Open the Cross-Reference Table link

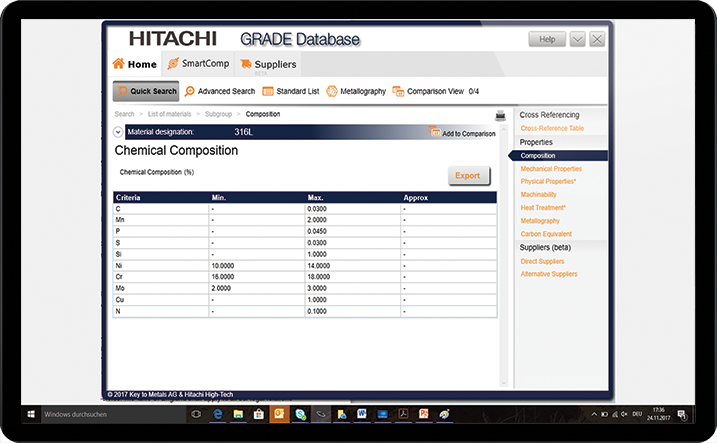552,128
